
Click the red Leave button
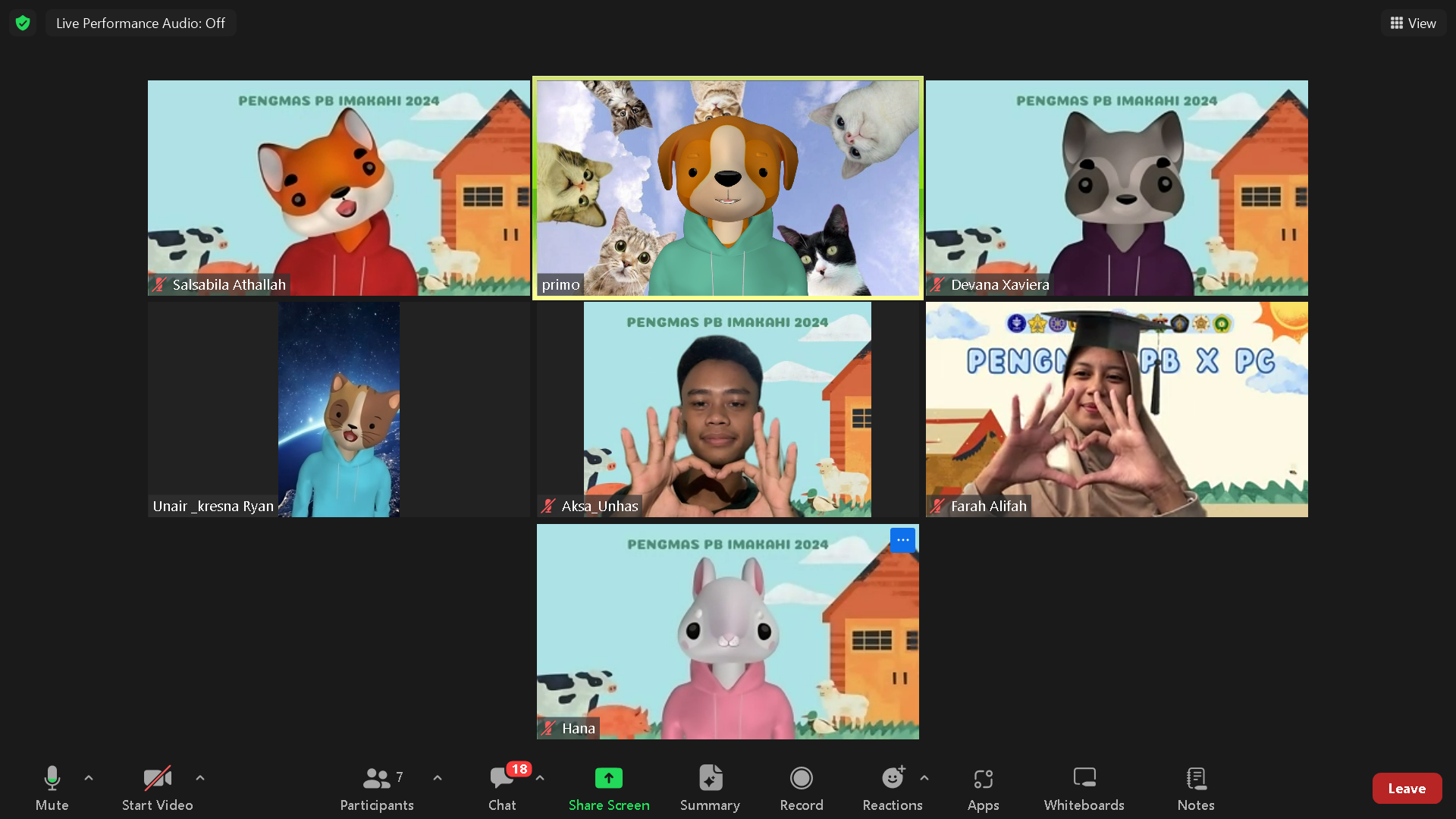point(1407,788)
